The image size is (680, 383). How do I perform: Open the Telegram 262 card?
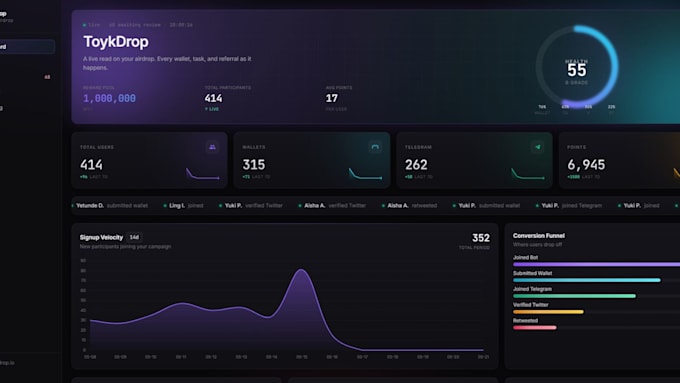pyautogui.click(x=474, y=160)
